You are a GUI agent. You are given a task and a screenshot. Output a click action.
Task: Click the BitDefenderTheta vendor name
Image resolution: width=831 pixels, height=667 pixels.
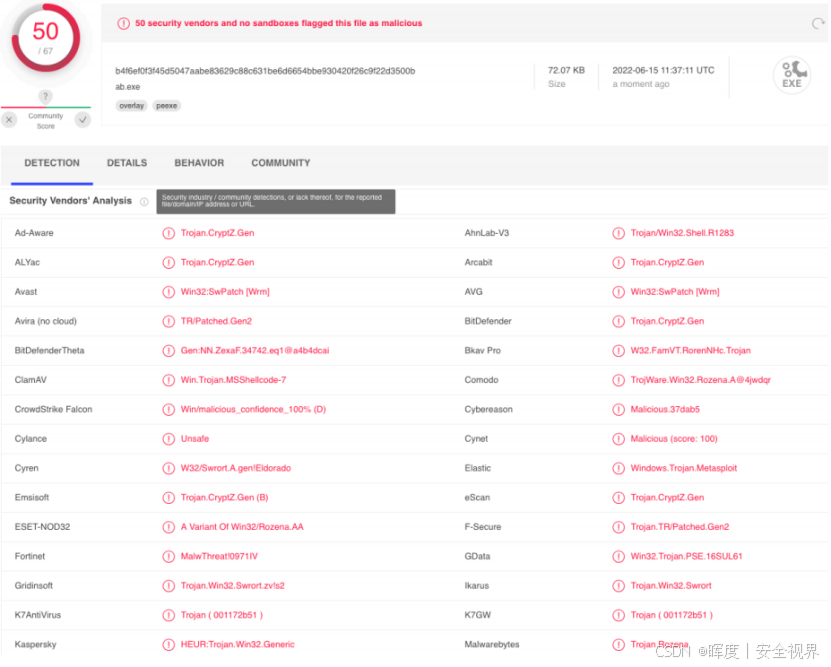[49, 351]
